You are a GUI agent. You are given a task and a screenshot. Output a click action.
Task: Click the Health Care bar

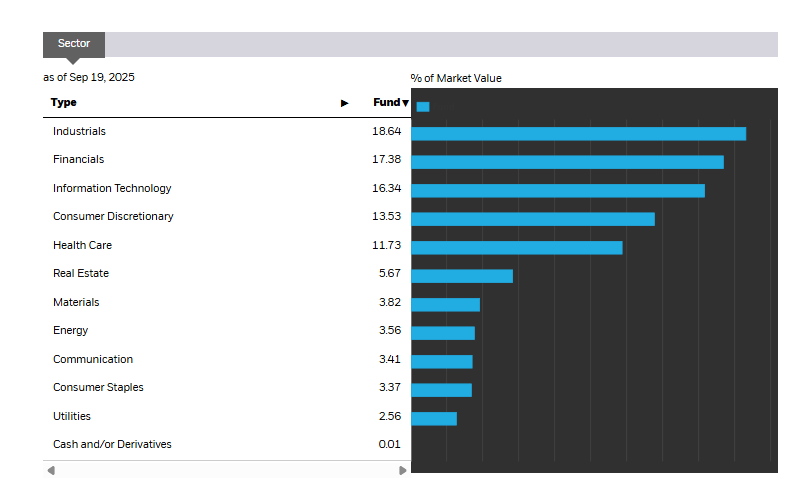[x=516, y=247]
